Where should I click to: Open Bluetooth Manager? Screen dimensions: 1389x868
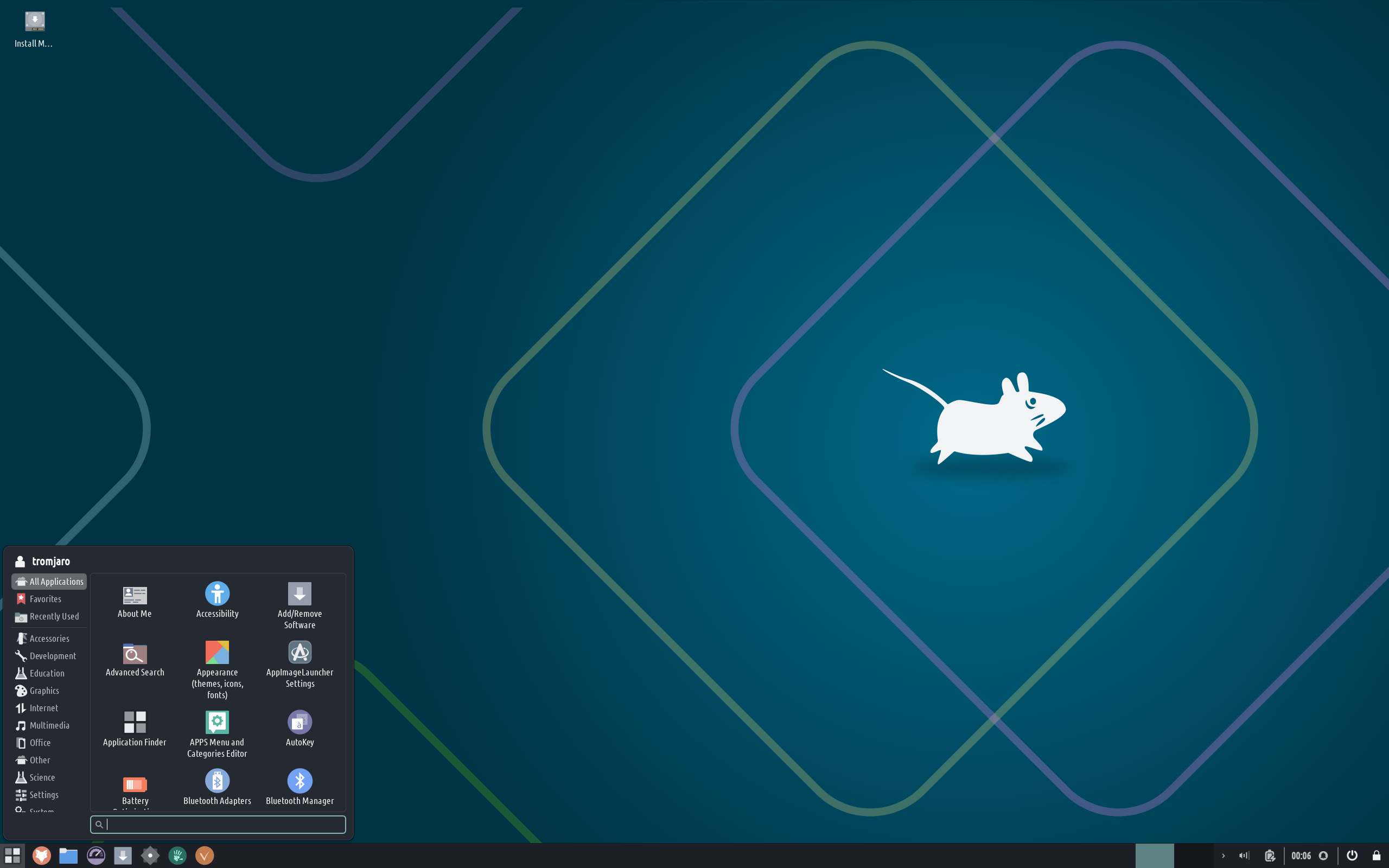300,788
